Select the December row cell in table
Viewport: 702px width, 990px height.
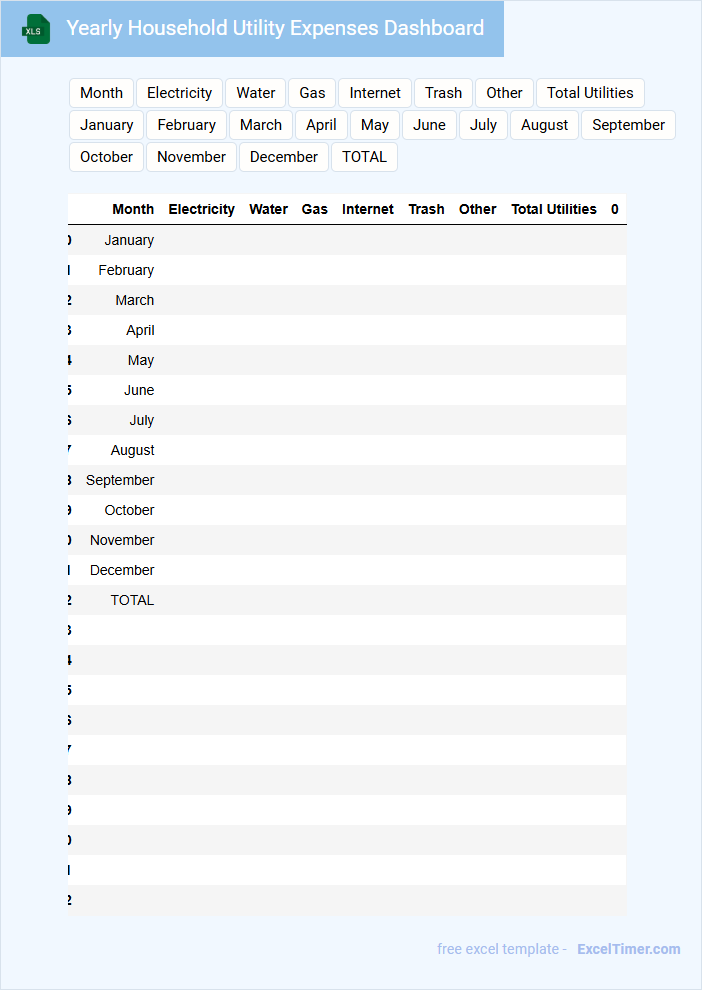coord(122,570)
